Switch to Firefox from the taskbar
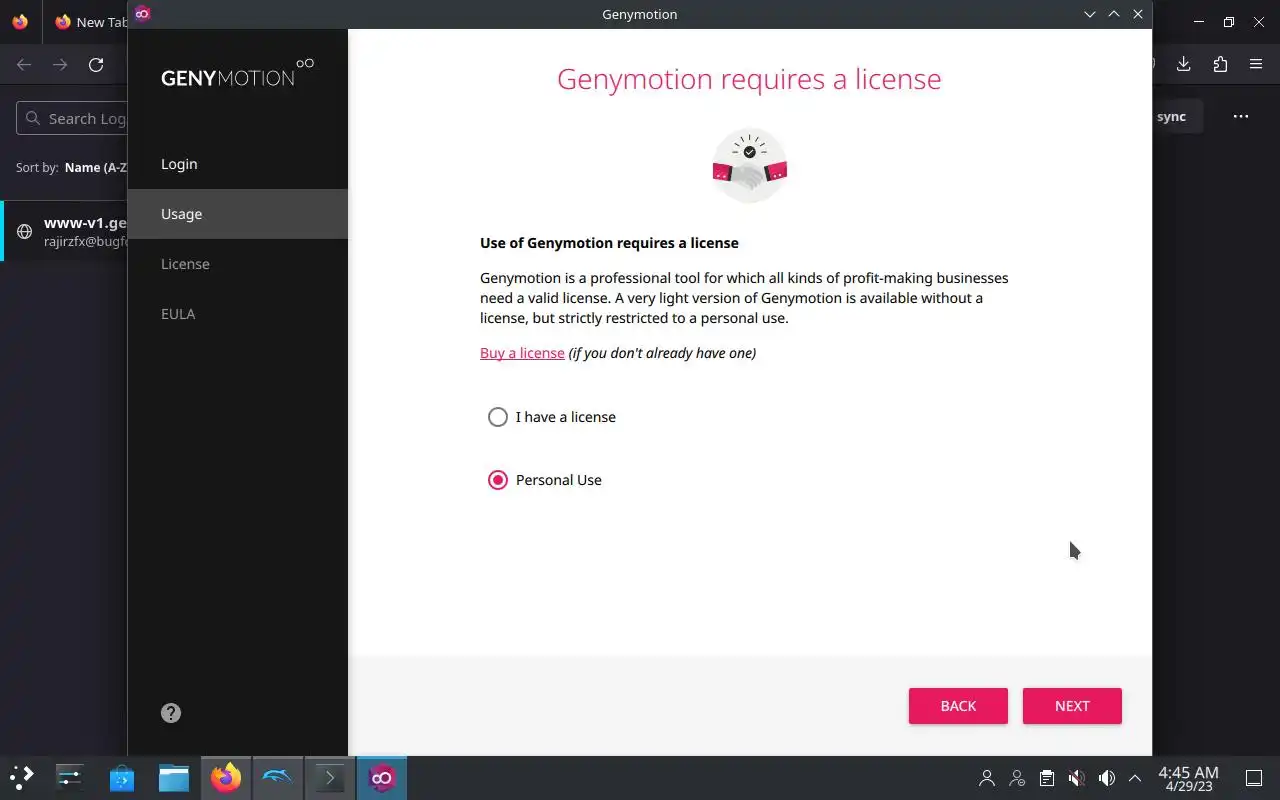This screenshot has width=1280, height=800. click(226, 777)
